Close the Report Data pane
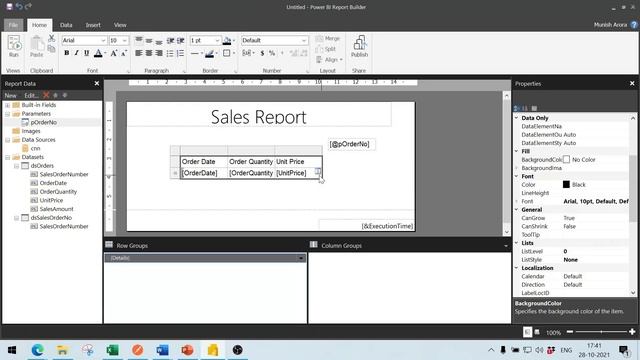640x360 pixels. tap(97, 83)
